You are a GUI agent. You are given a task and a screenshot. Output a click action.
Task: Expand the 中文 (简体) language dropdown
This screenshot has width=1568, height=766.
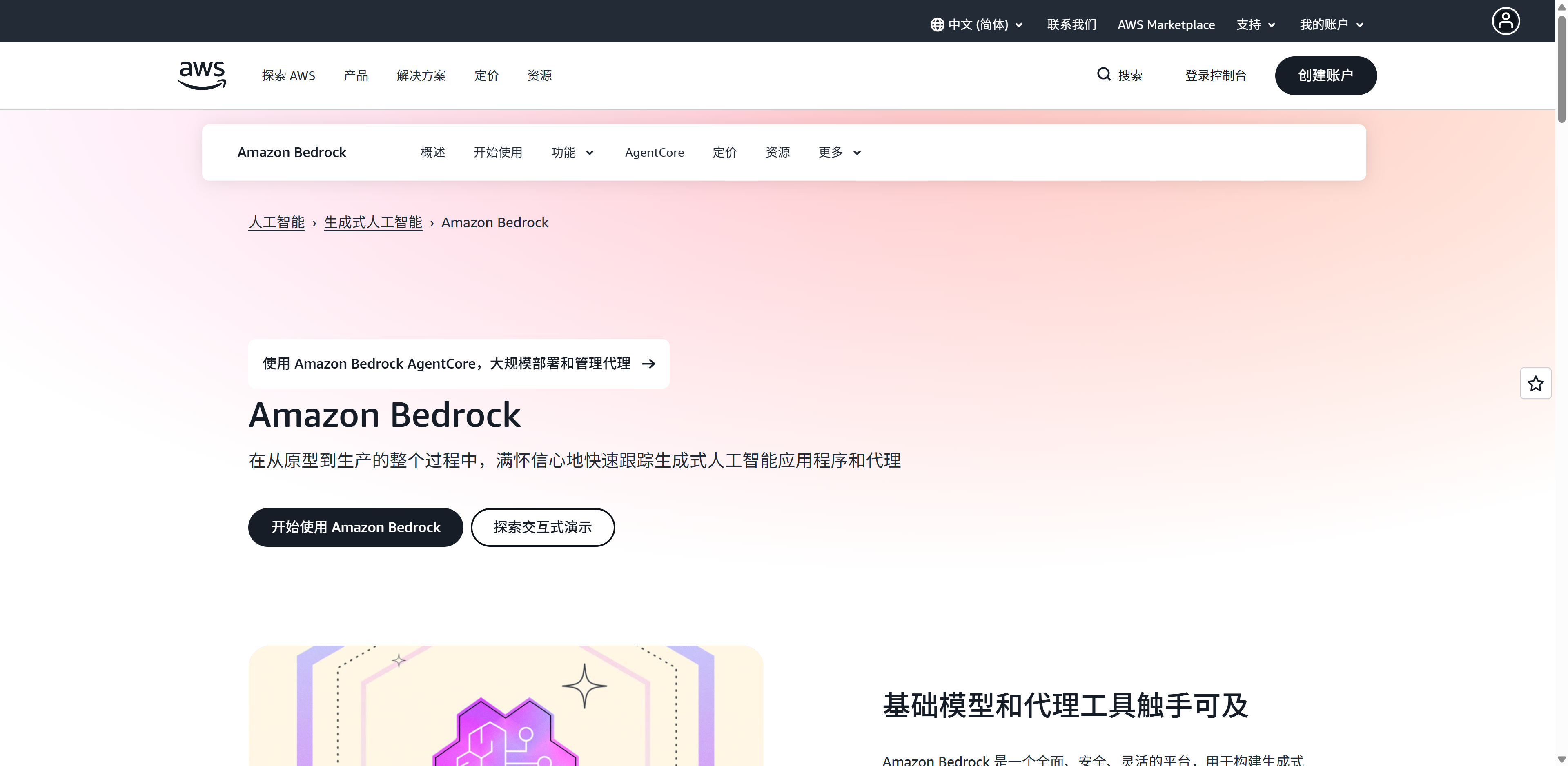tap(976, 24)
